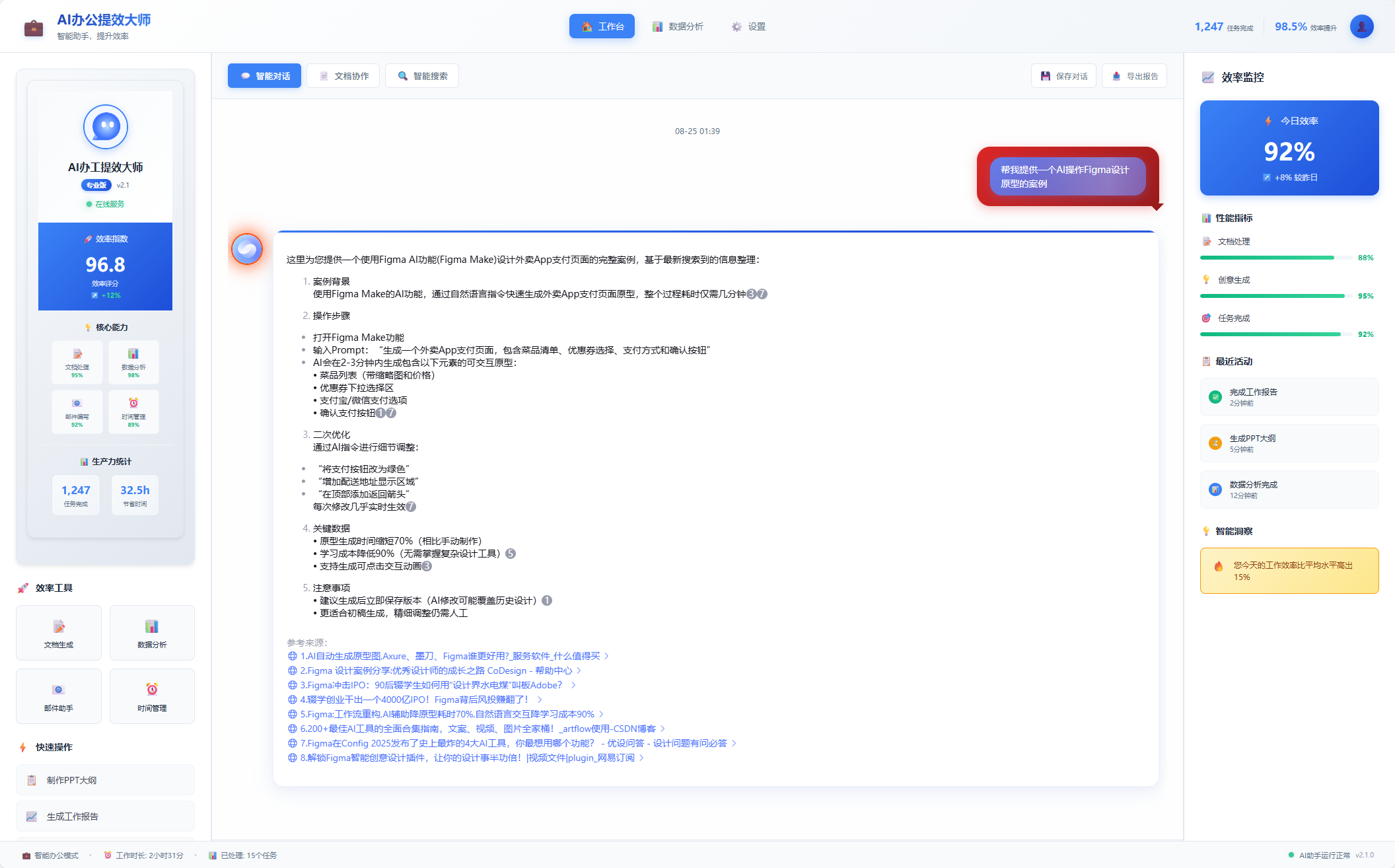Select the 文档处理 core ability card
The width and height of the screenshot is (1395, 868).
[77, 362]
